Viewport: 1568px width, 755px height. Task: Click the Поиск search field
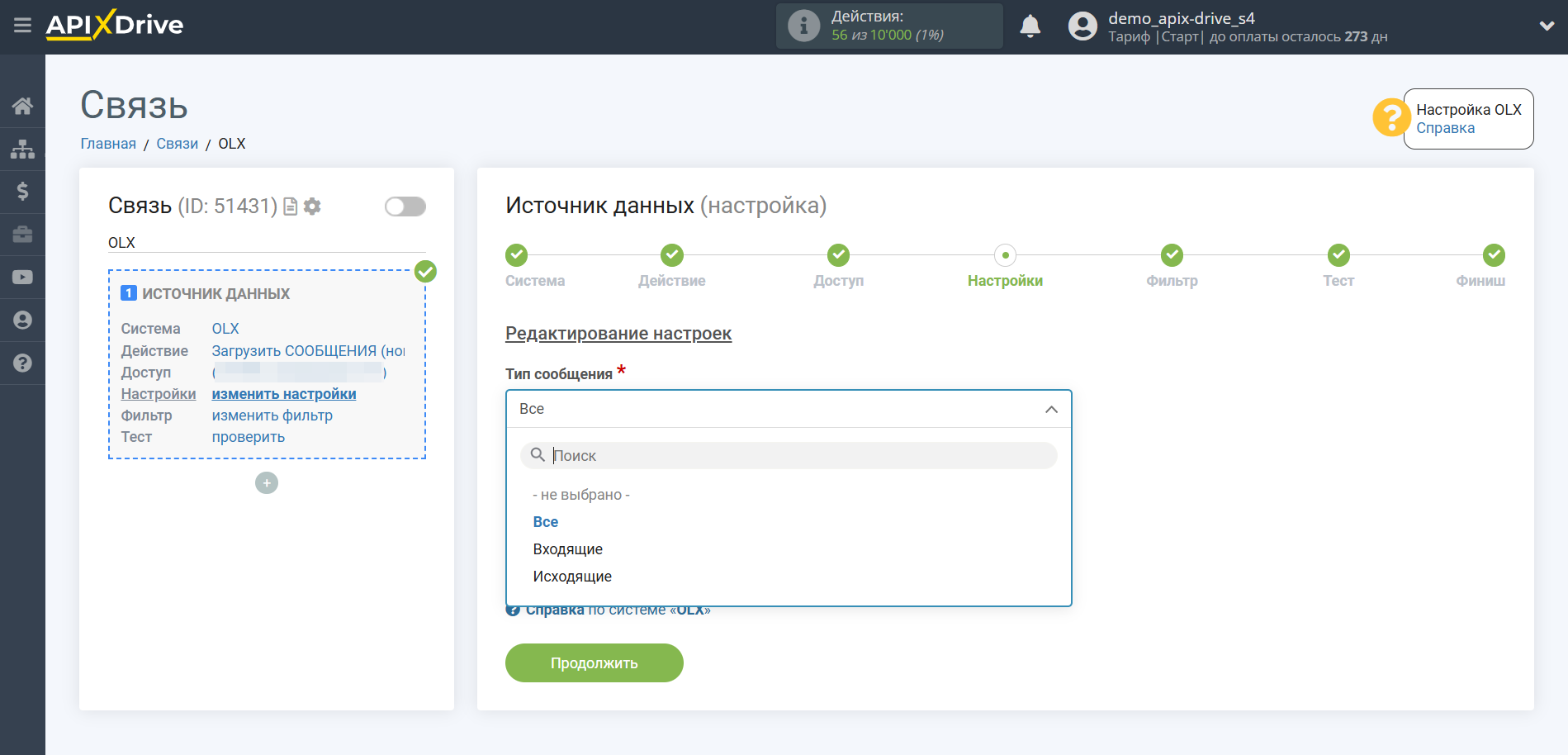(x=789, y=455)
